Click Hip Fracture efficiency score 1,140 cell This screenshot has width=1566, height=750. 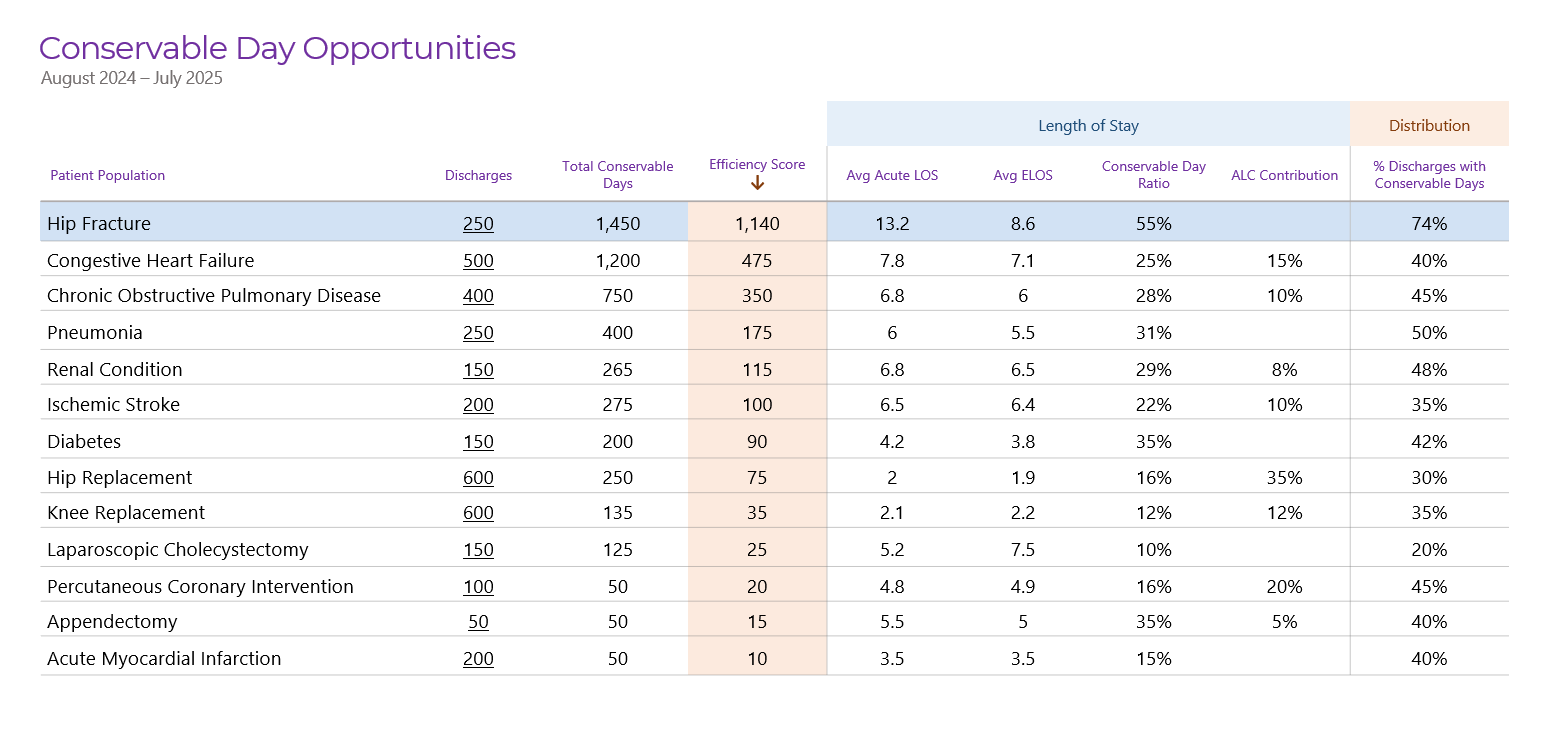[757, 222]
